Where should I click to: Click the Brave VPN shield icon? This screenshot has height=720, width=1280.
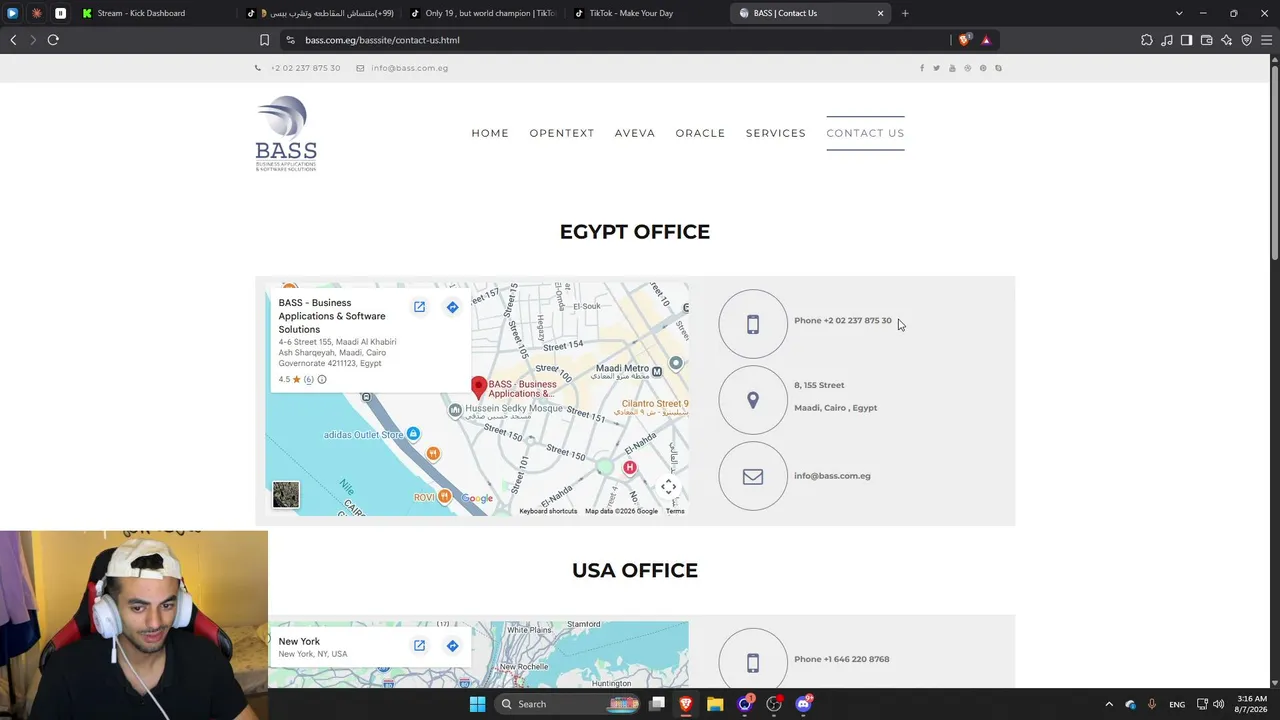pyautogui.click(x=1247, y=40)
